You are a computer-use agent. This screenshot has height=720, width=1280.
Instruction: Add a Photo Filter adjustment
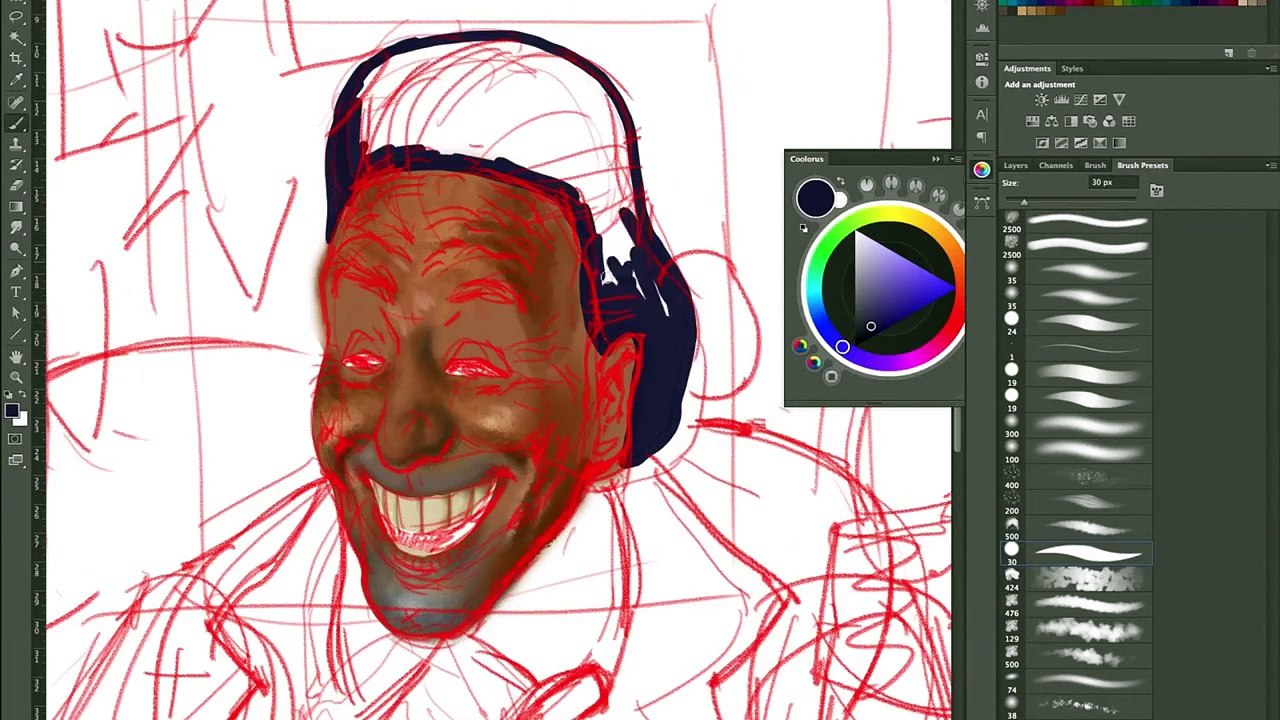(x=1090, y=121)
